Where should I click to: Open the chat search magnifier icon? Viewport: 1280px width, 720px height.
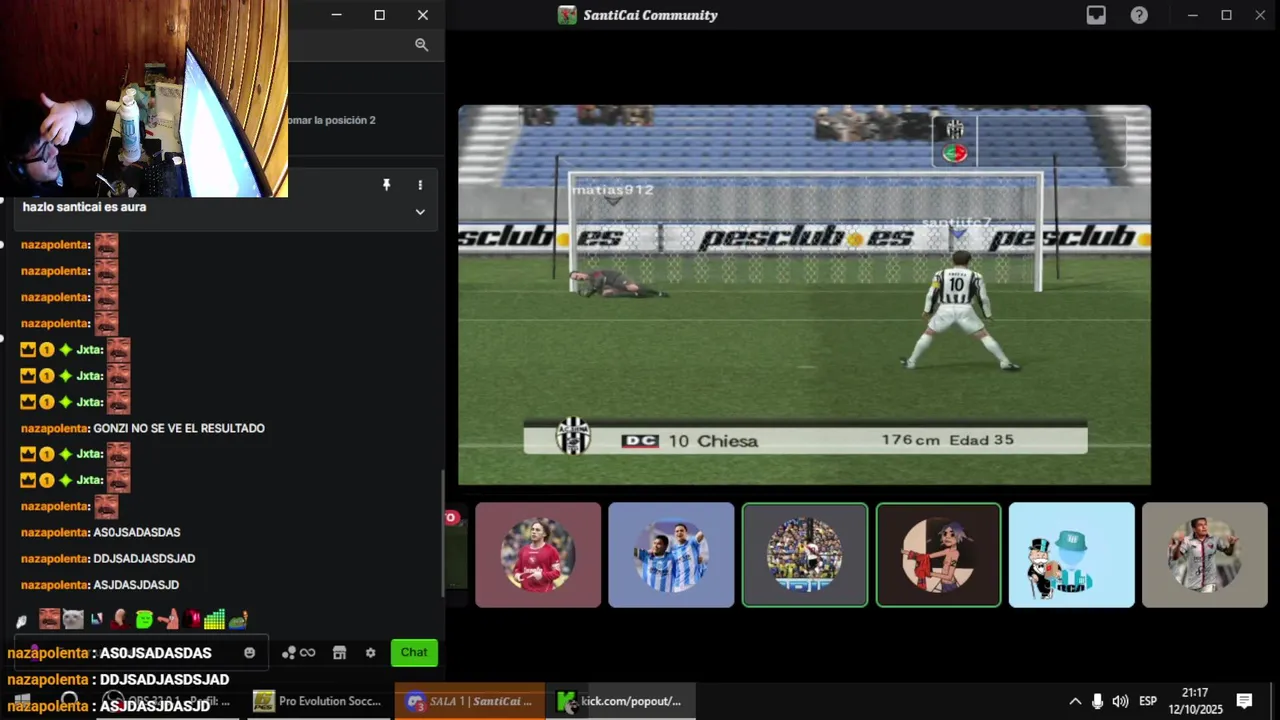pyautogui.click(x=421, y=45)
